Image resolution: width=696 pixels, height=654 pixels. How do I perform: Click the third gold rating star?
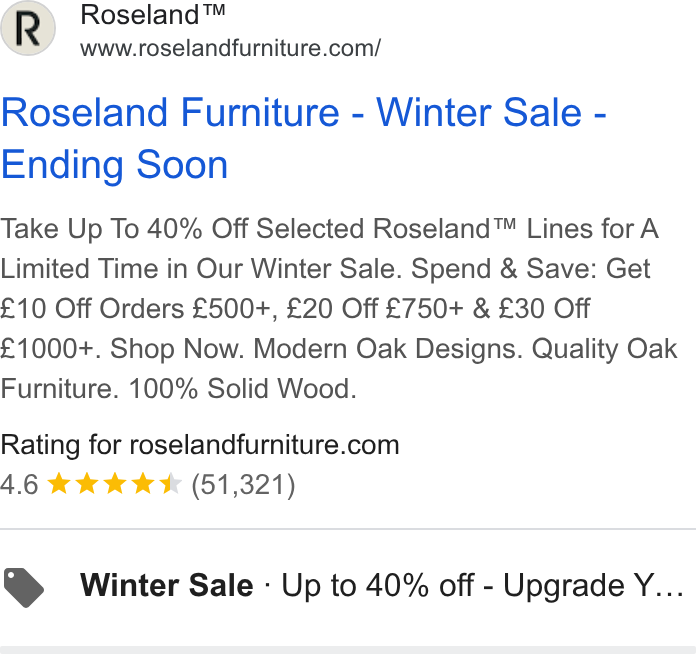click(x=115, y=484)
